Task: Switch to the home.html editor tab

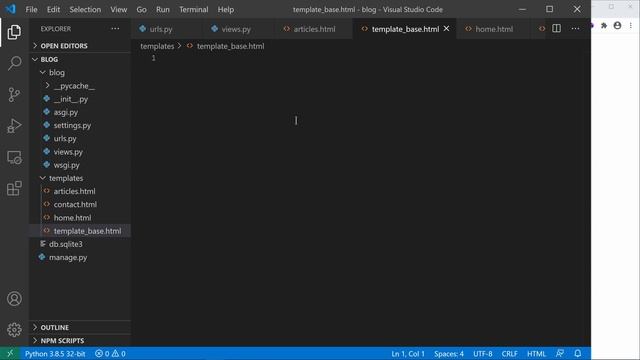Action: pyautogui.click(x=493, y=29)
